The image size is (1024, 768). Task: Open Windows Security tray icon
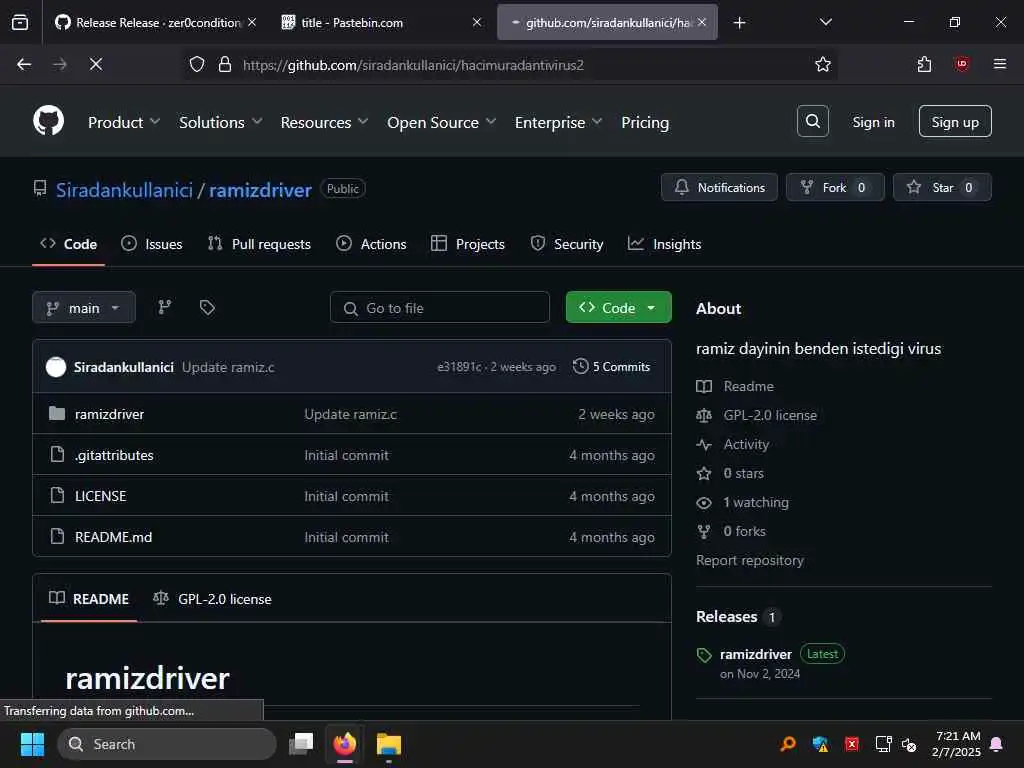pos(820,744)
